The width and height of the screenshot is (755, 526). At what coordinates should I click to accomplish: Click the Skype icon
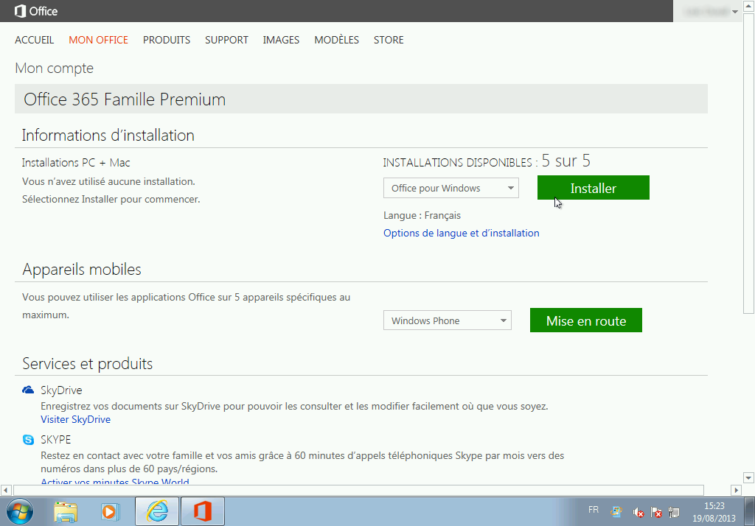pos(28,439)
